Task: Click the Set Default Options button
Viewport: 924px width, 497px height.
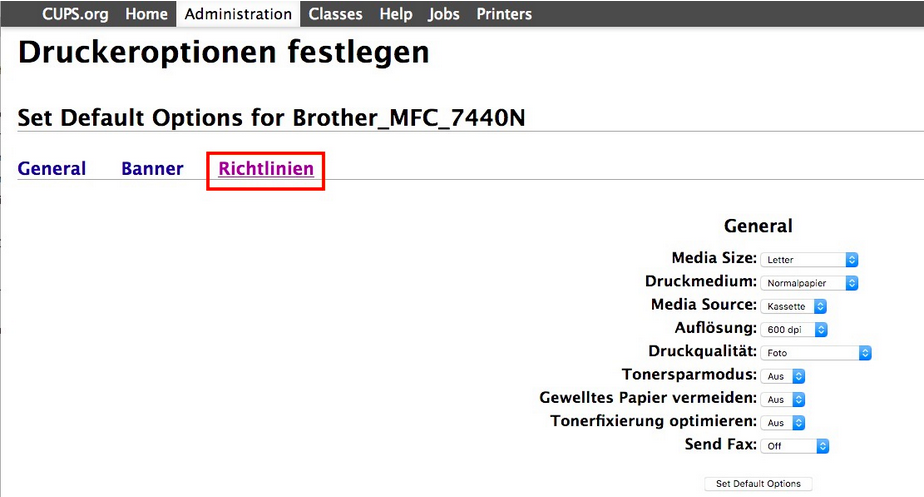Action: [x=758, y=484]
